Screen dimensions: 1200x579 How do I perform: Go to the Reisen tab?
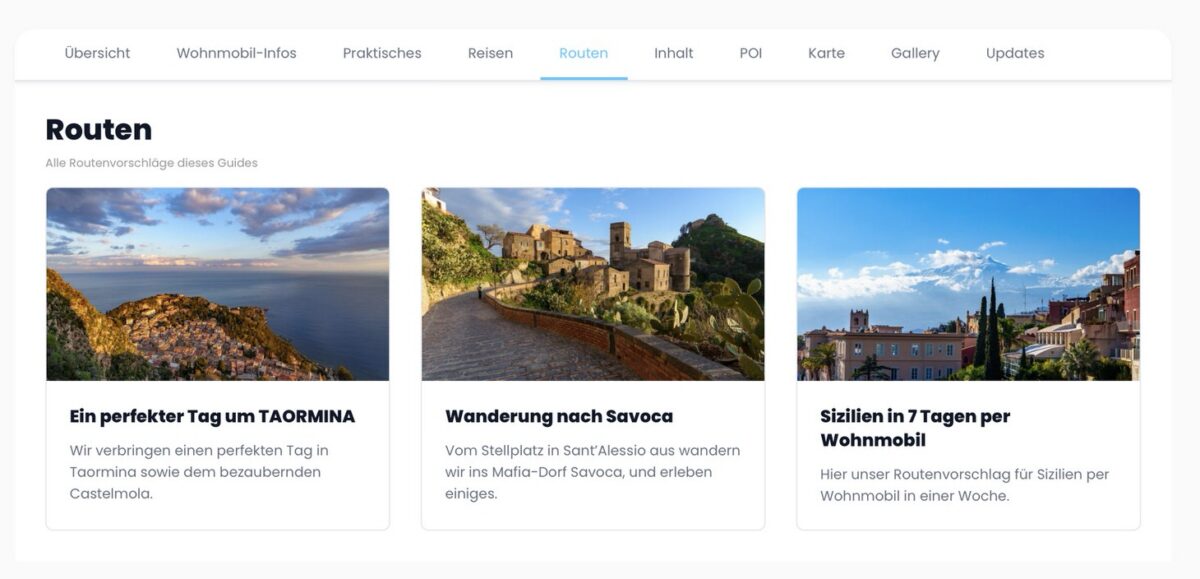(x=490, y=53)
